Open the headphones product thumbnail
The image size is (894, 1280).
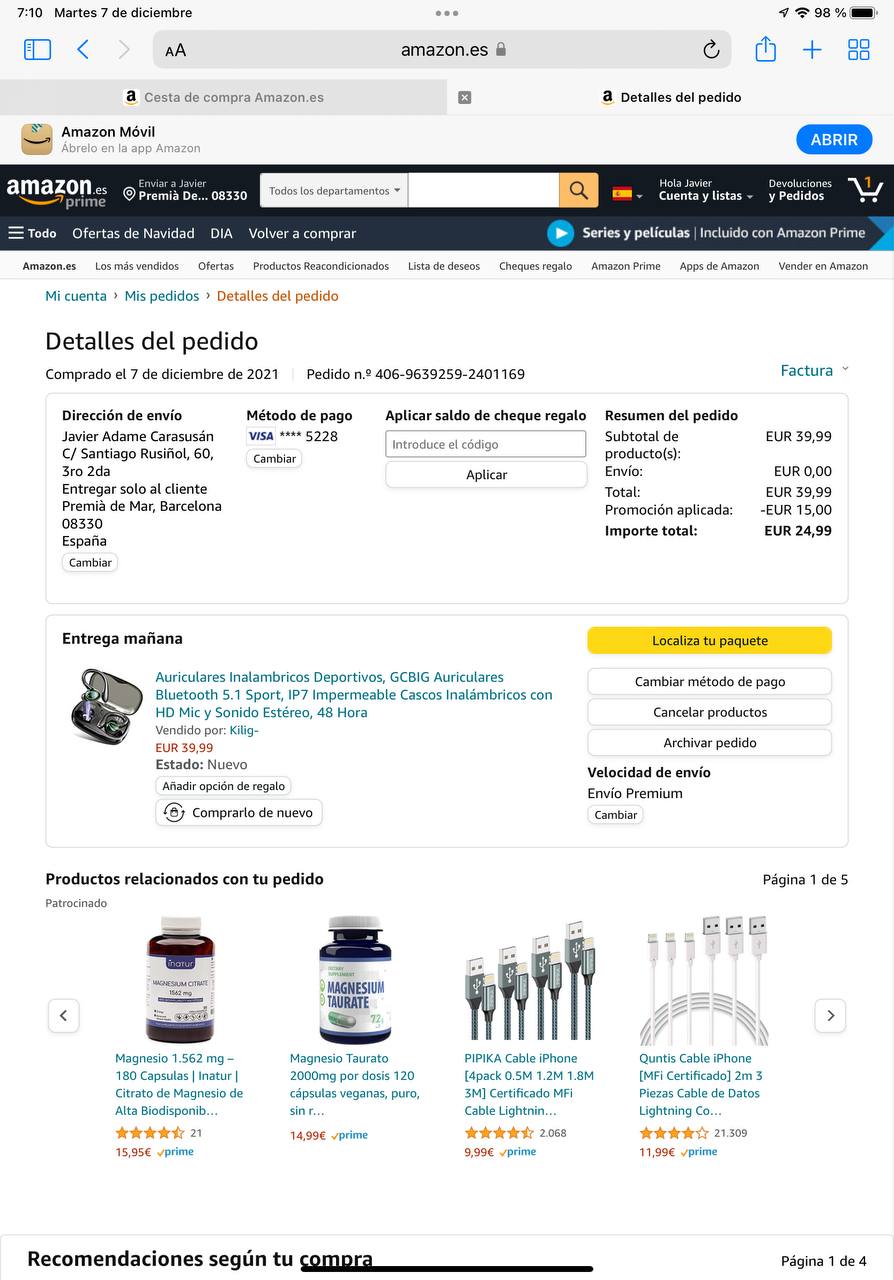click(106, 706)
